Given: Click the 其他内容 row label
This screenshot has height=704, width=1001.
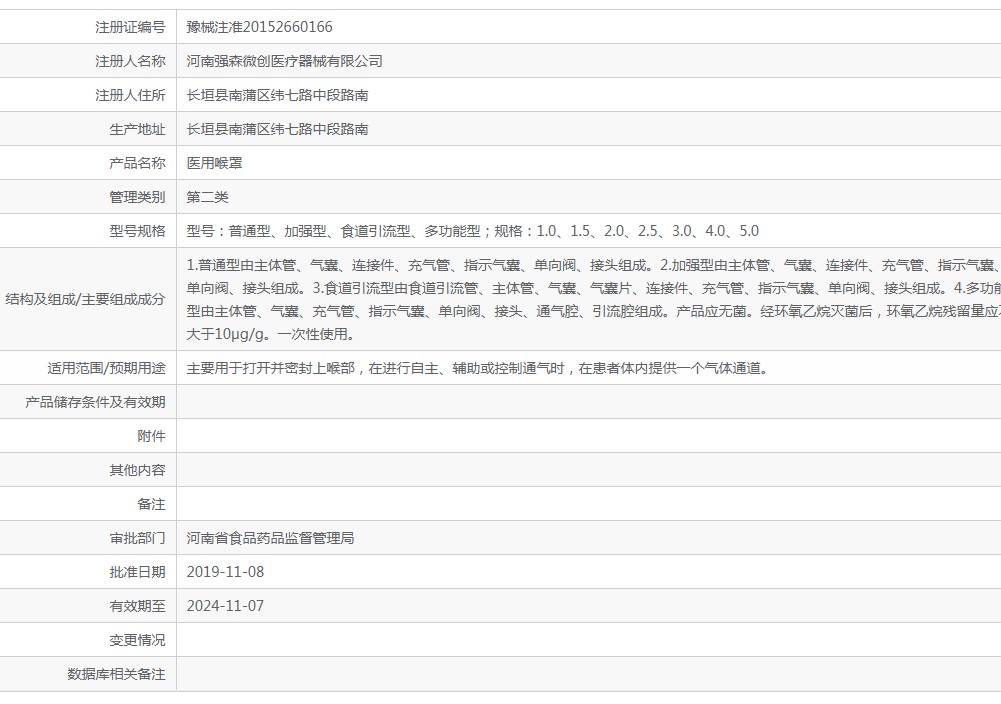Looking at the screenshot, I should 137,470.
